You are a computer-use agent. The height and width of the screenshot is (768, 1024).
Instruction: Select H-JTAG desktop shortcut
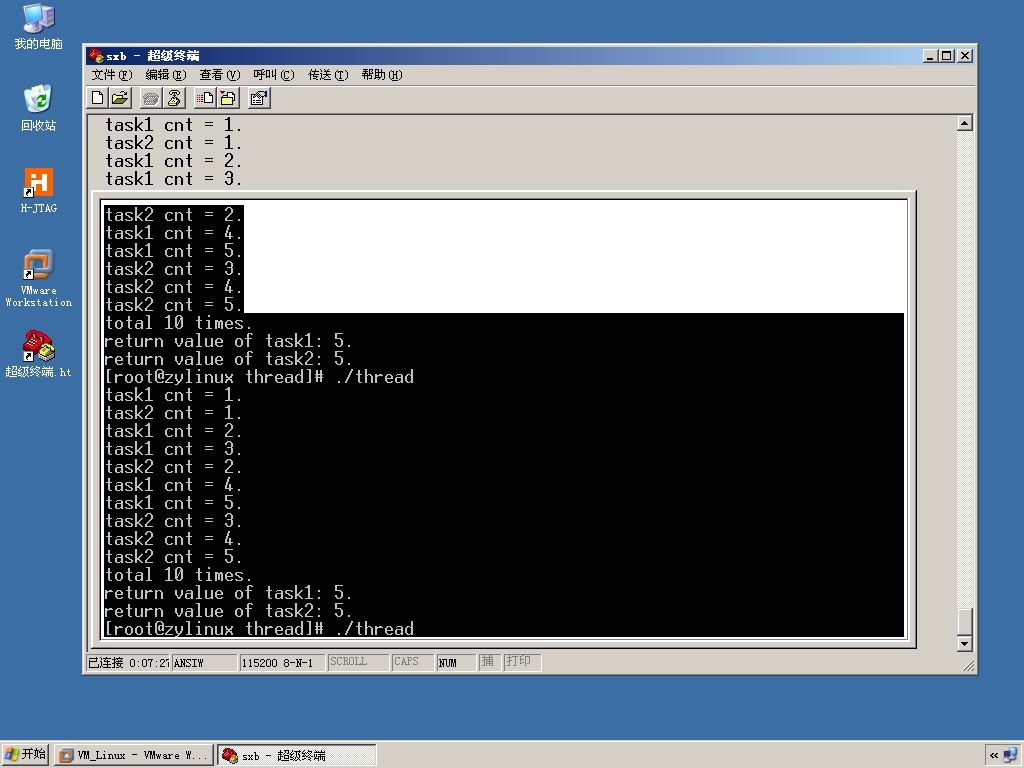[39, 191]
